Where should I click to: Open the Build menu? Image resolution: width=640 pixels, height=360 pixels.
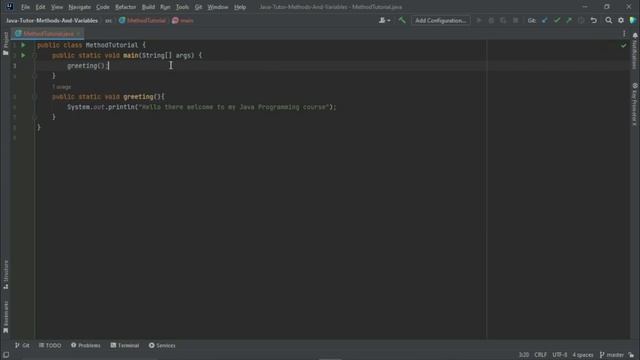pyautogui.click(x=148, y=7)
